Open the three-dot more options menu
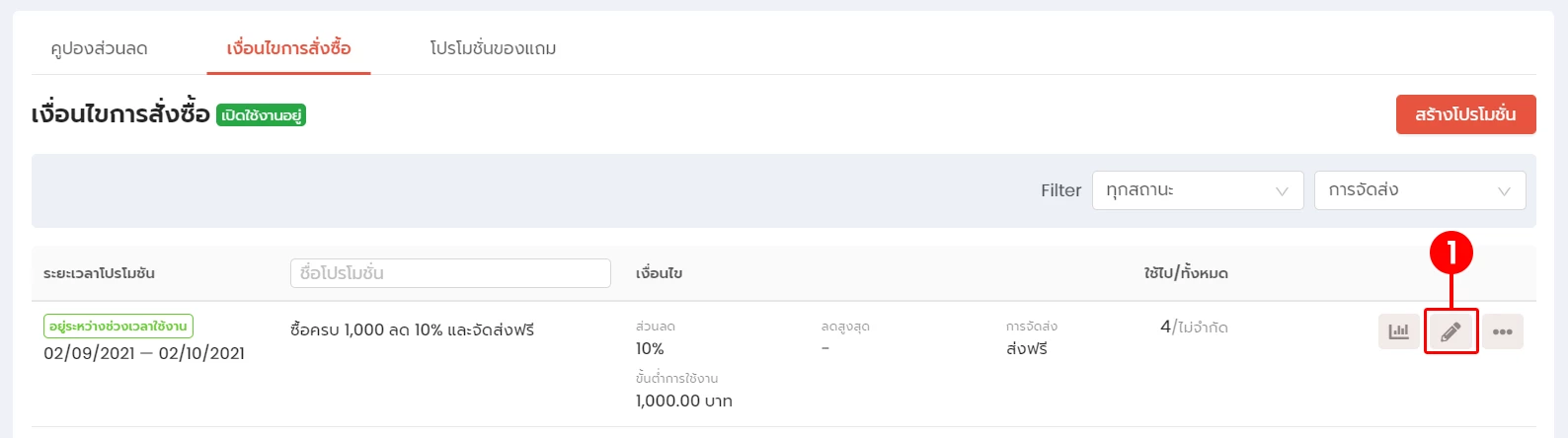The image size is (1568, 438). point(1502,331)
